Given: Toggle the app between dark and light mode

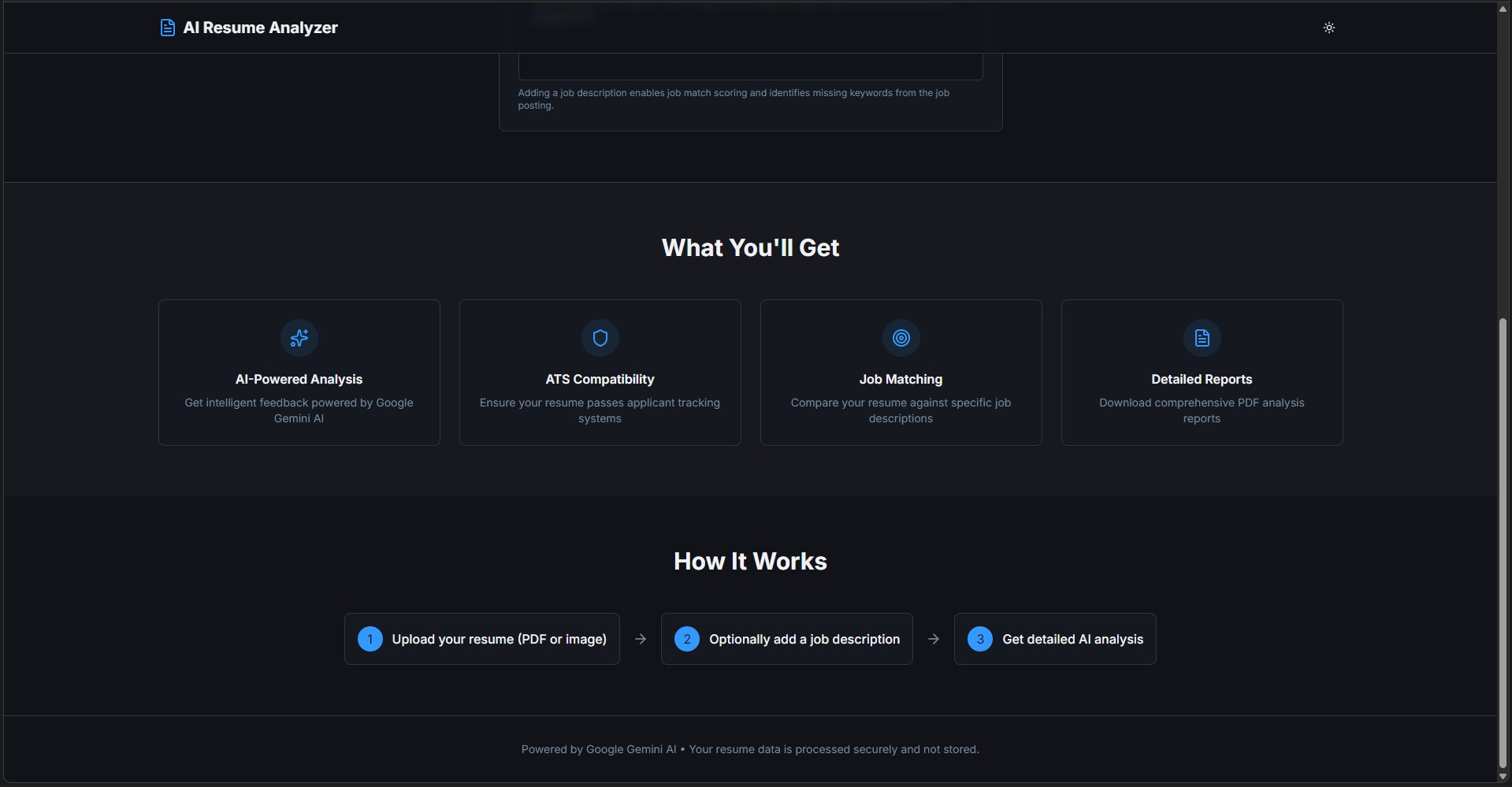Looking at the screenshot, I should (1328, 28).
